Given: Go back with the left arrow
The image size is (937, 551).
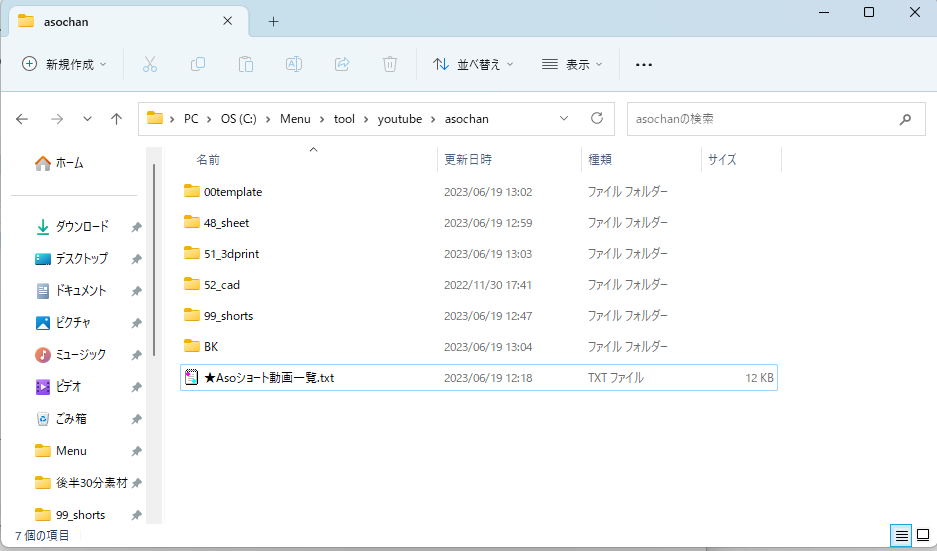Looking at the screenshot, I should [x=22, y=119].
